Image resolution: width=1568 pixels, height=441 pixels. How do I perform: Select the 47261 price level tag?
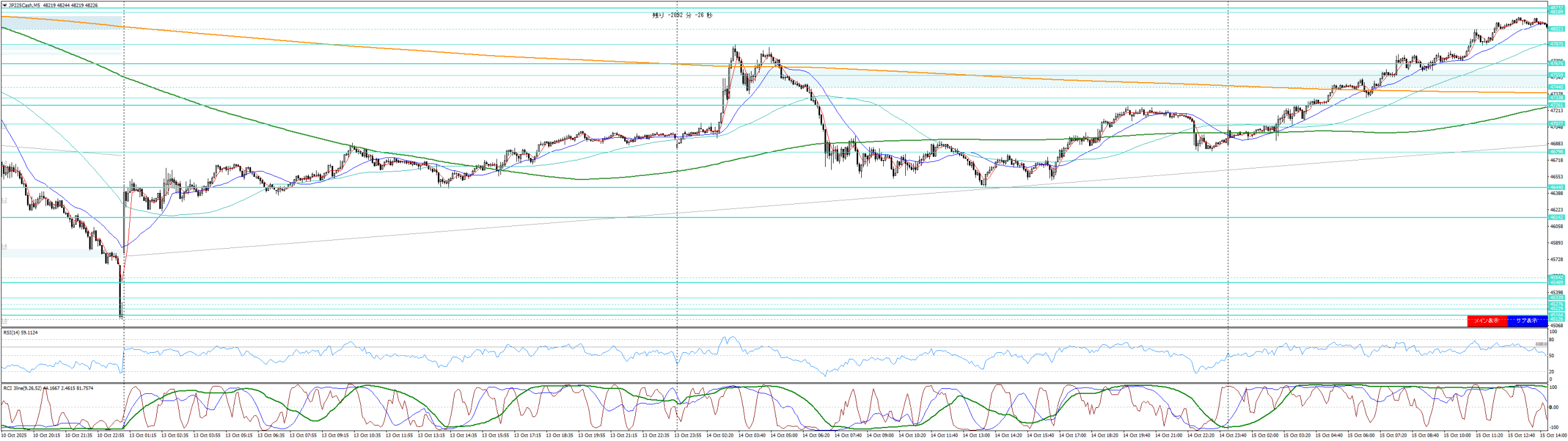[x=1556, y=105]
